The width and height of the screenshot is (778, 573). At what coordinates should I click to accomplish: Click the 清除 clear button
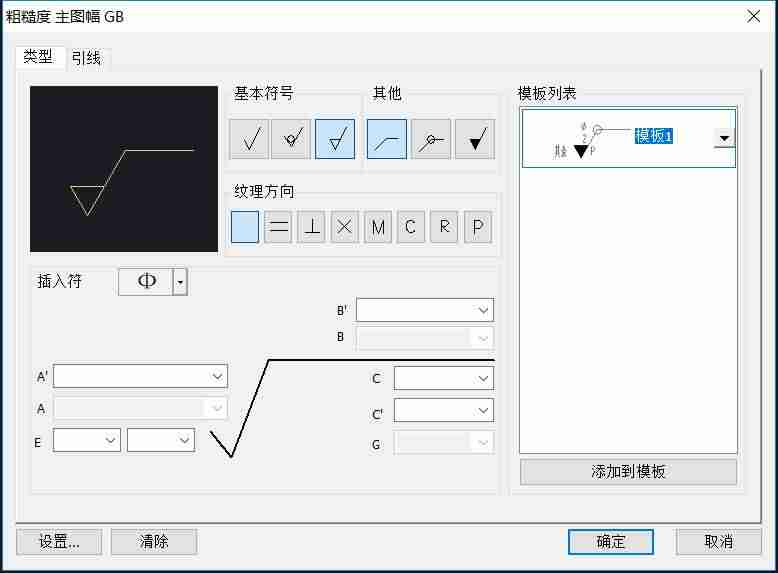154,541
